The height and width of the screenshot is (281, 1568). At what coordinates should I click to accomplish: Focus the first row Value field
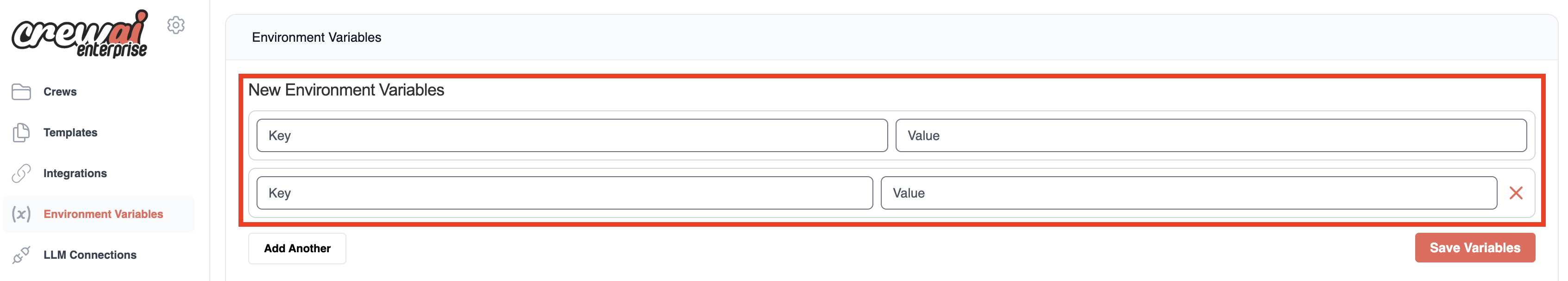[x=1210, y=135]
